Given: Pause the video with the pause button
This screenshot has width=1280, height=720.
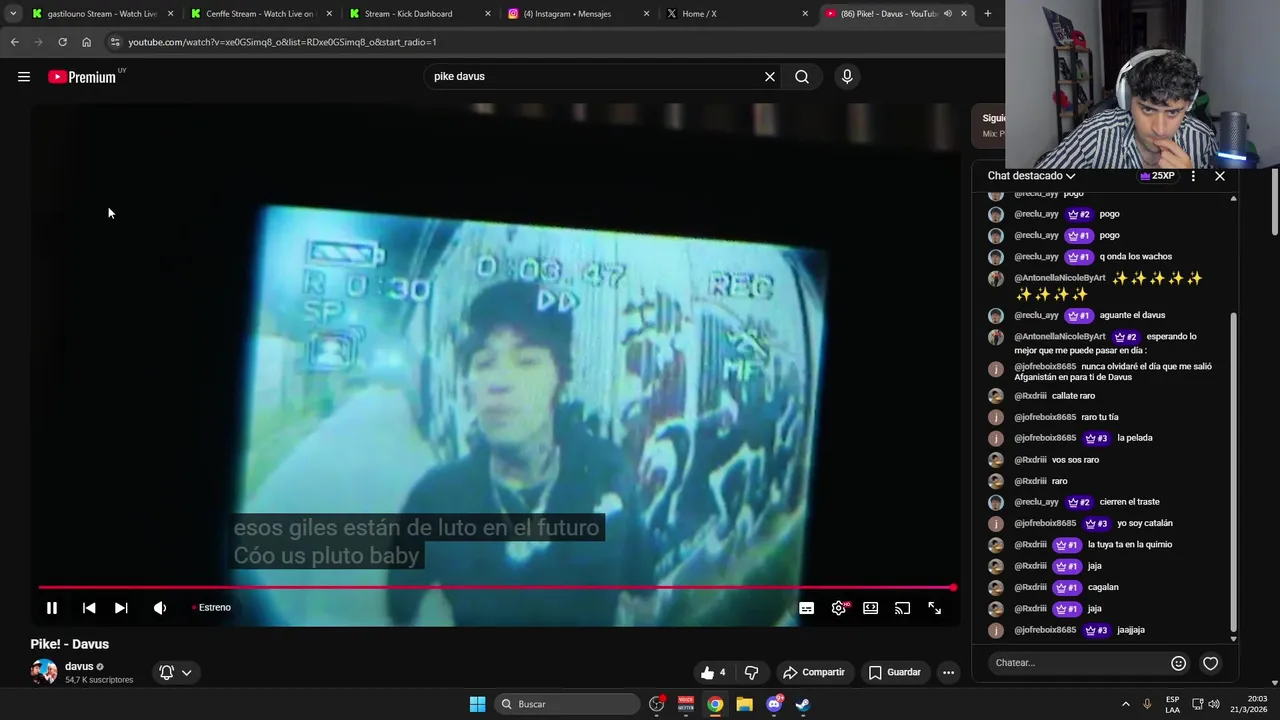Looking at the screenshot, I should tap(52, 608).
